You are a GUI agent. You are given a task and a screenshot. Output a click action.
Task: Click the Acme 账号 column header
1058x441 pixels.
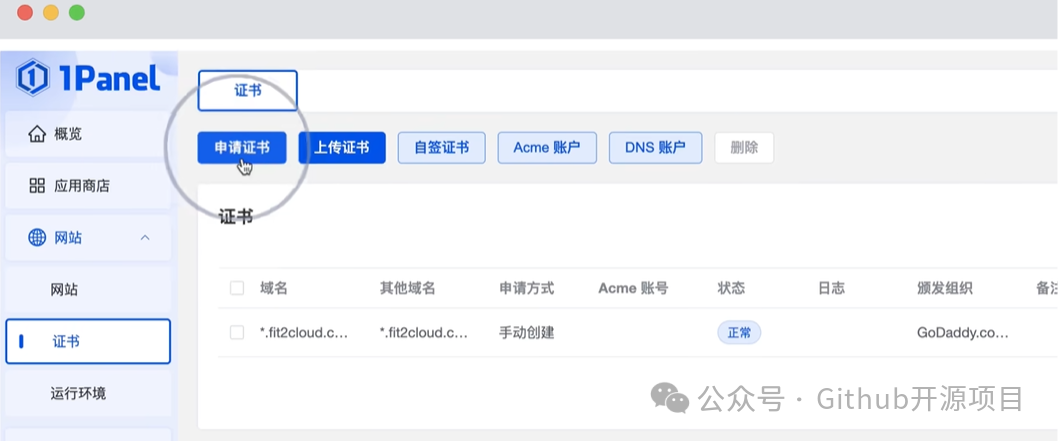pos(633,289)
